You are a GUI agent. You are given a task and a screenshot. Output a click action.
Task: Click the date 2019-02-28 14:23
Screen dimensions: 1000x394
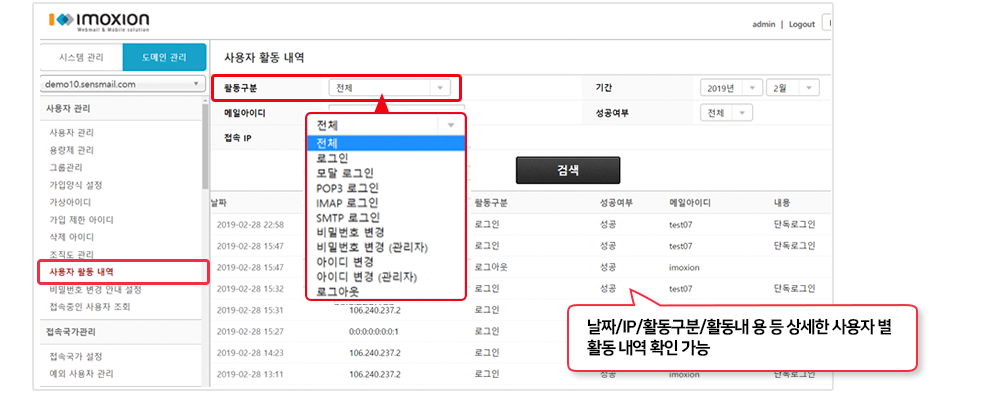[x=250, y=353]
